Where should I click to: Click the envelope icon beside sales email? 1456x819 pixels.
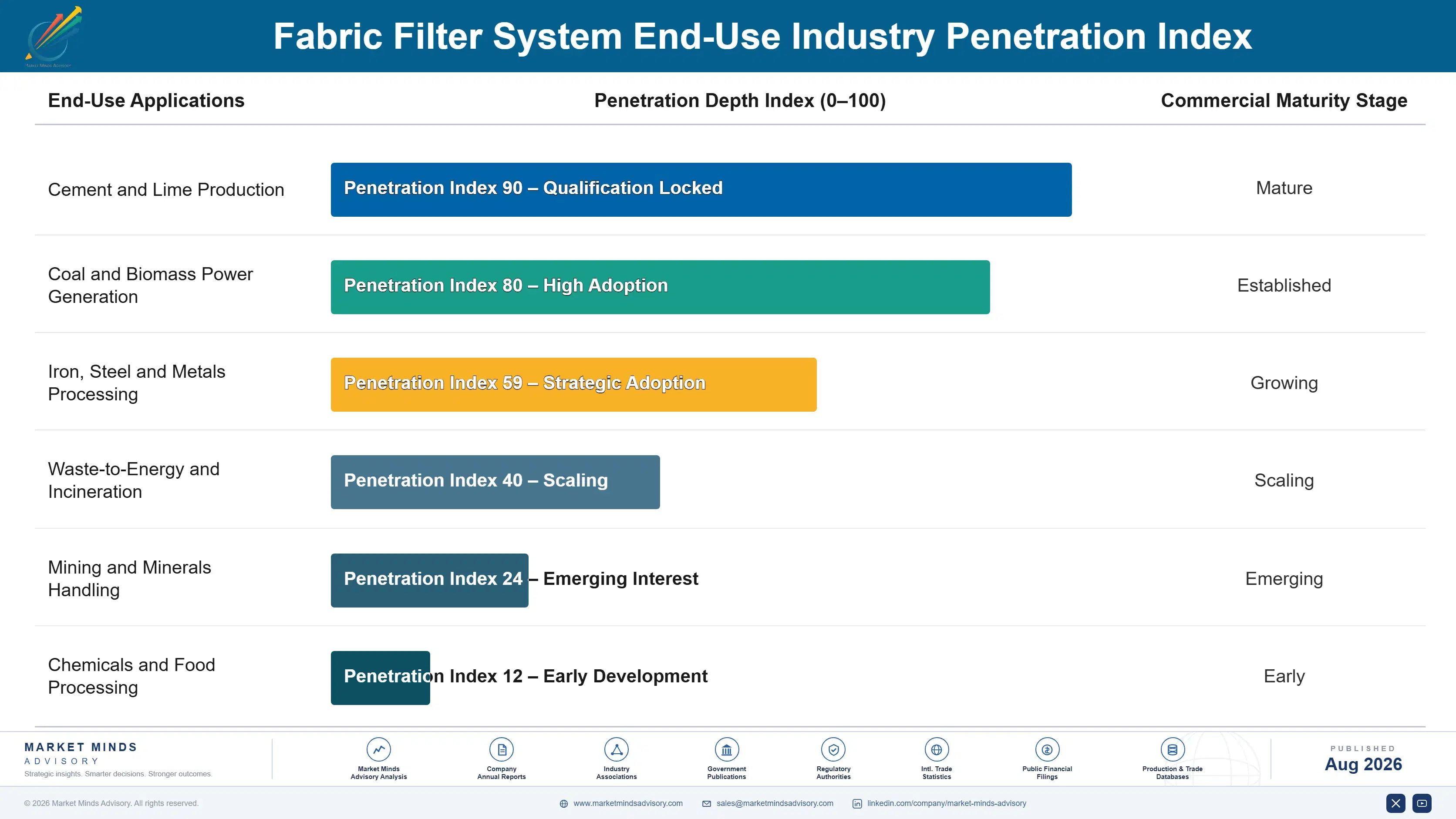coord(707,804)
